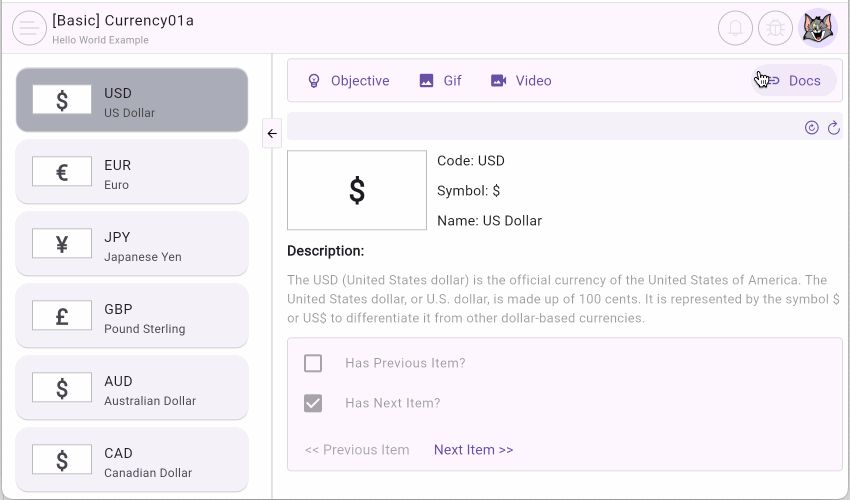
Task: Click the Previous Item link
Action: tap(357, 450)
